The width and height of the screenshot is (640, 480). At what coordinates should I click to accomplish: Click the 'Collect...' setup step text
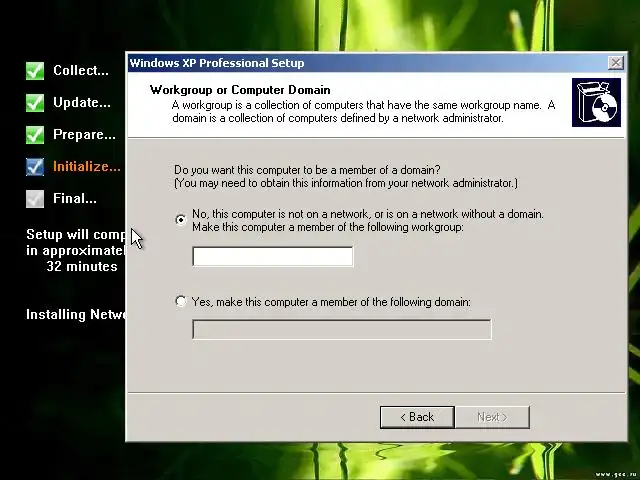[81, 70]
